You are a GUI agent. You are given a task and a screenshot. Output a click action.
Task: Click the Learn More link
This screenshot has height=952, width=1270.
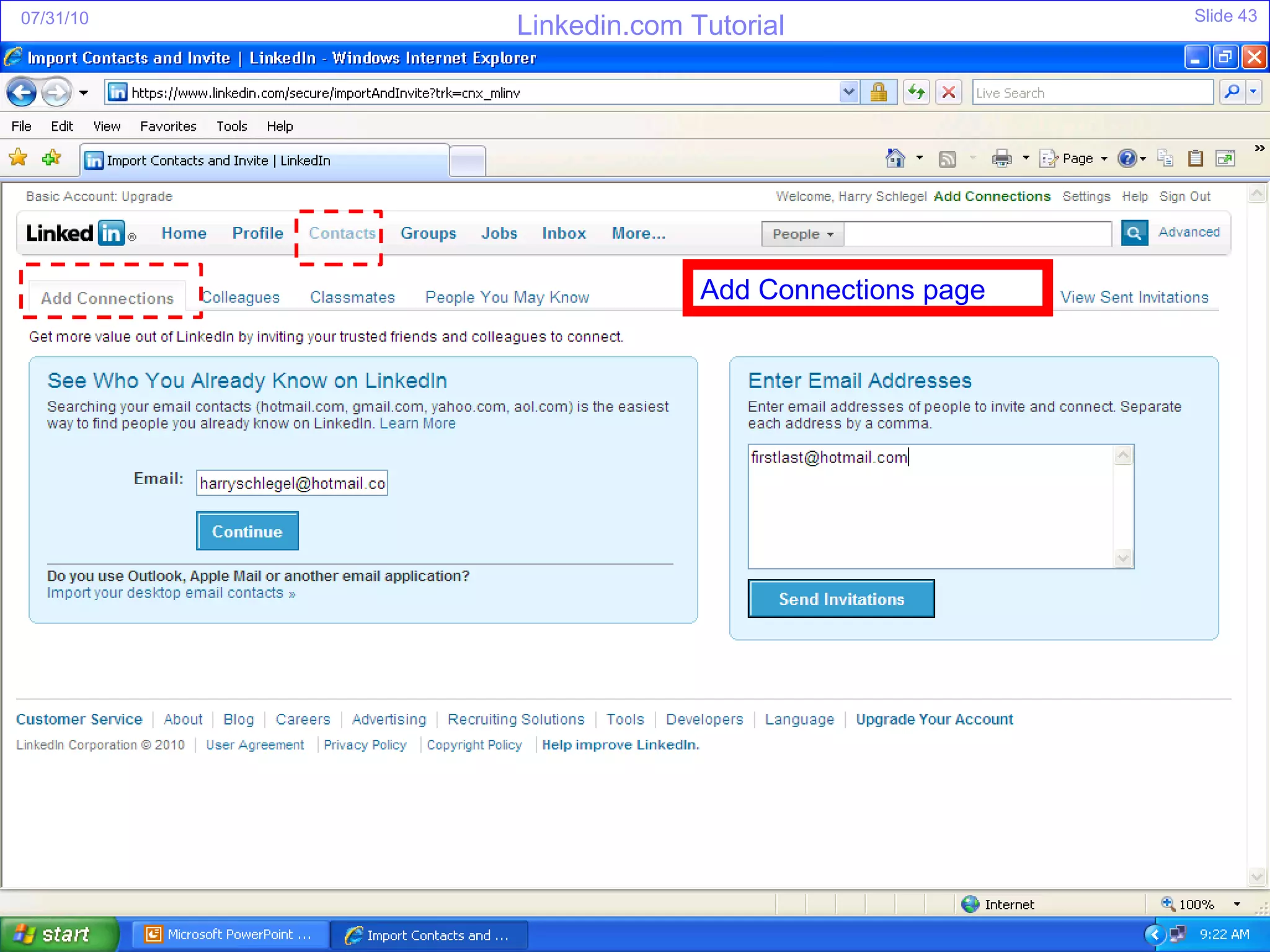[417, 424]
